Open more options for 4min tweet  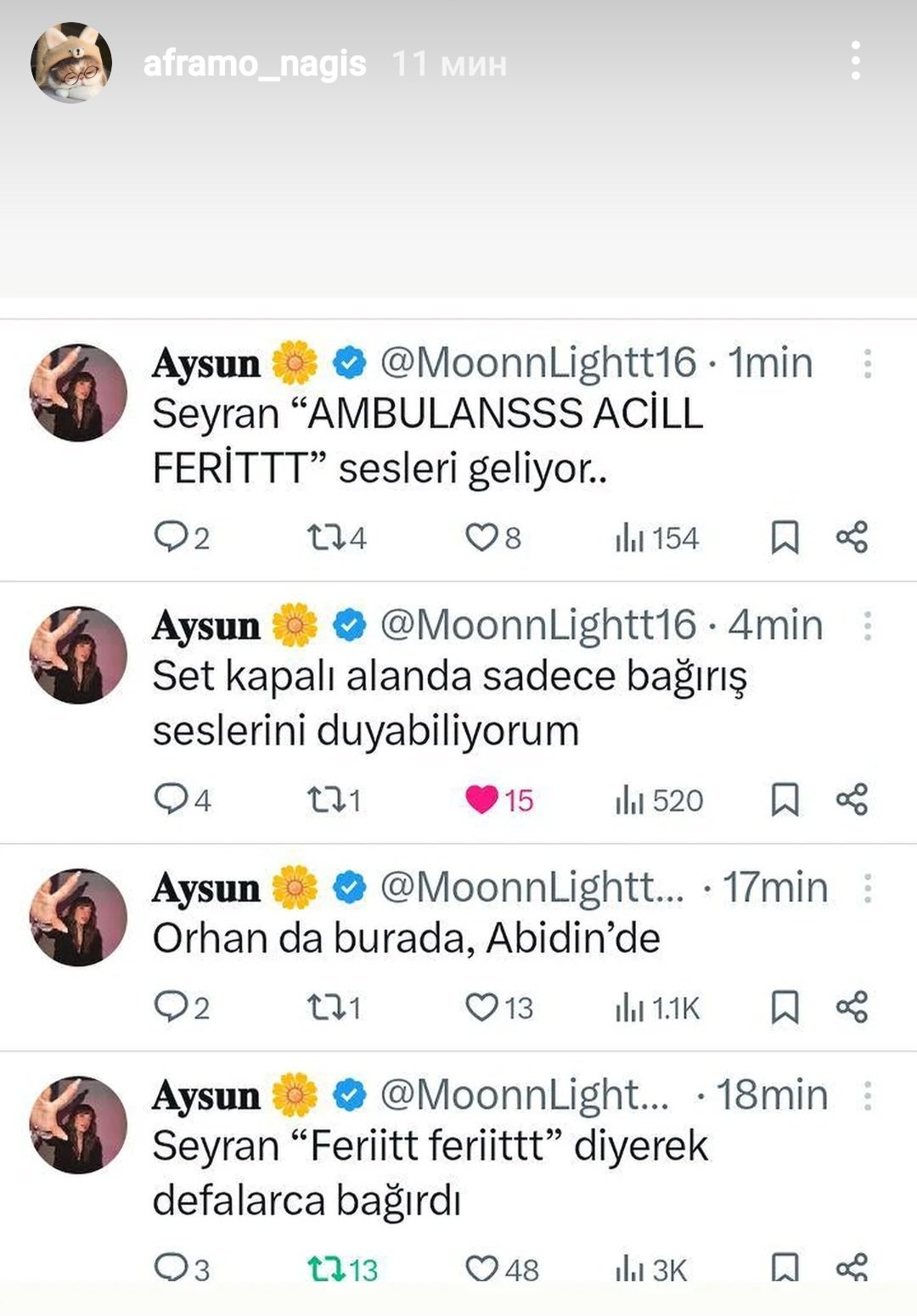(x=867, y=626)
